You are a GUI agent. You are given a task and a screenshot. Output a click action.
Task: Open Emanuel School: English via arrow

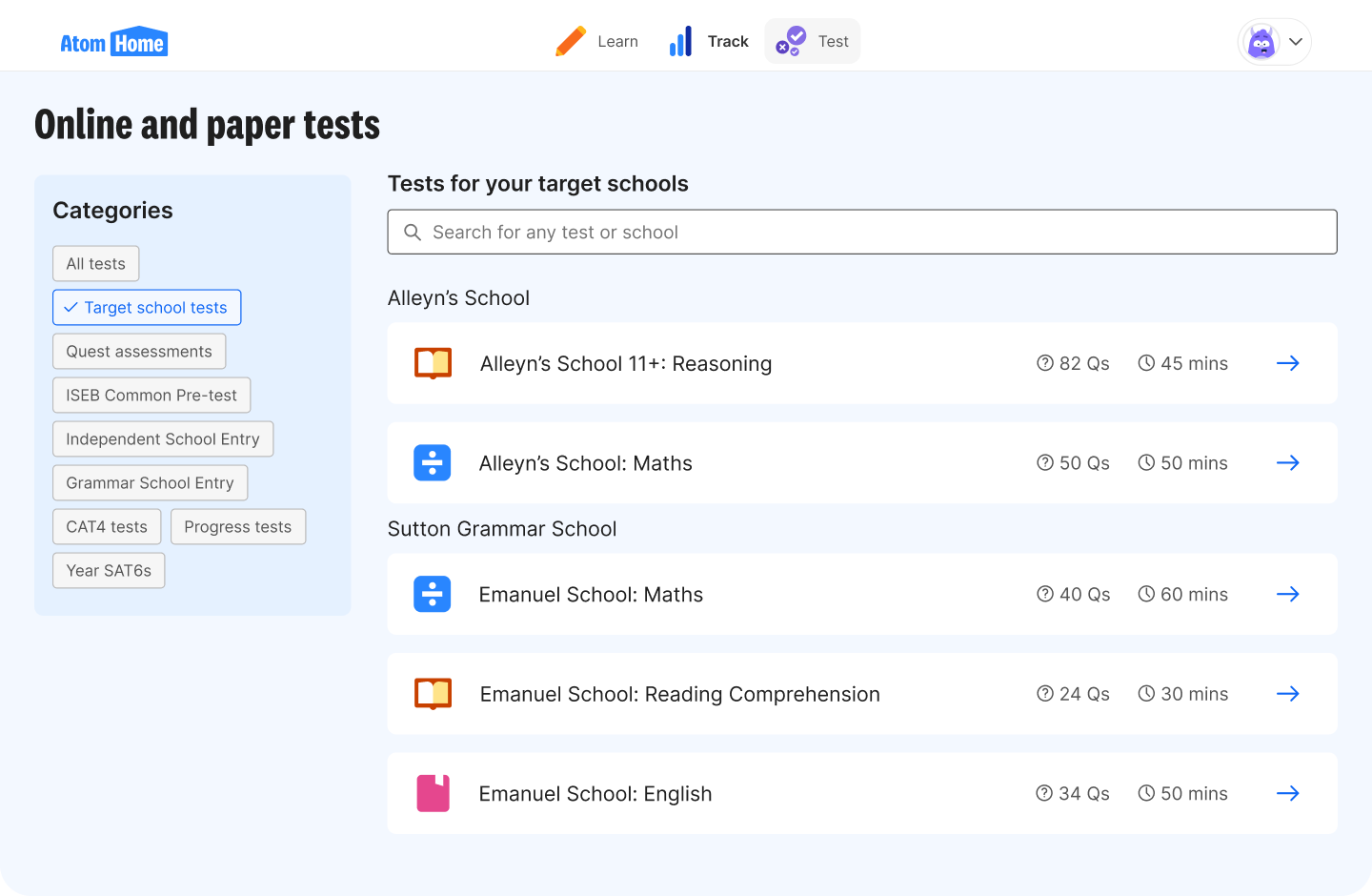[1288, 794]
